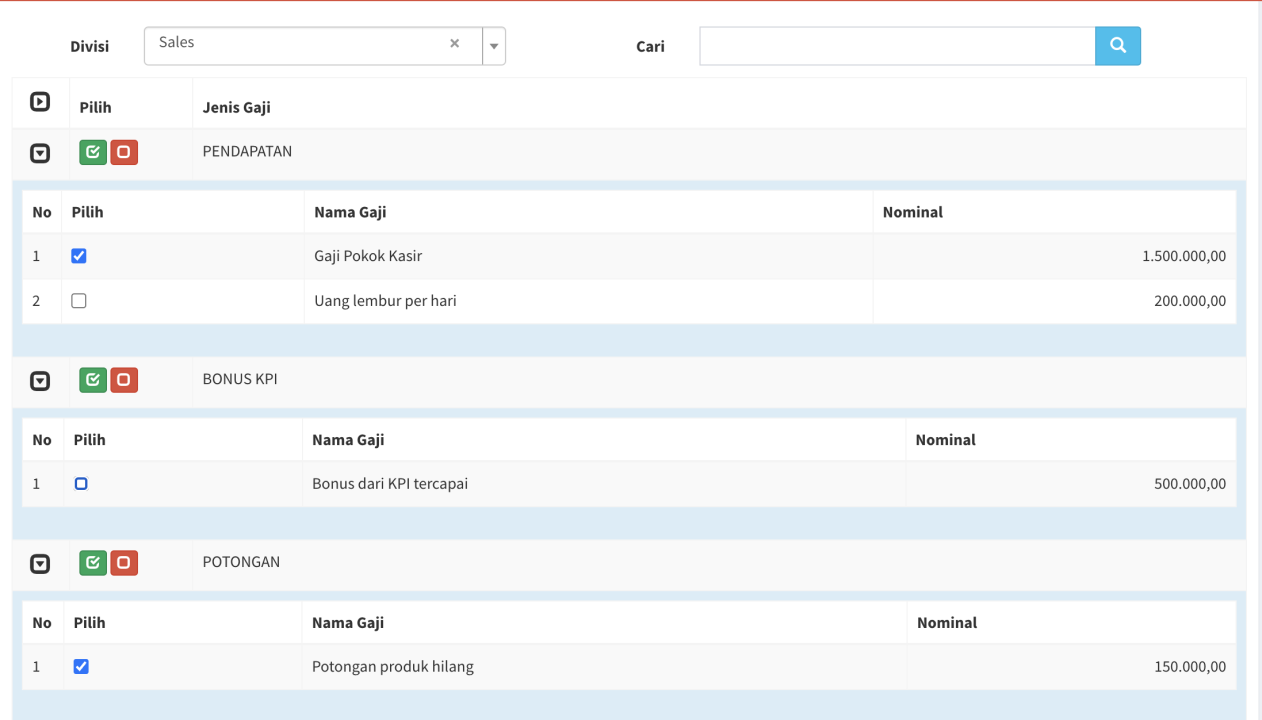Click the red uncheck-all button for PENDAPATAN
Viewport: 1262px width, 720px height.
(x=124, y=153)
